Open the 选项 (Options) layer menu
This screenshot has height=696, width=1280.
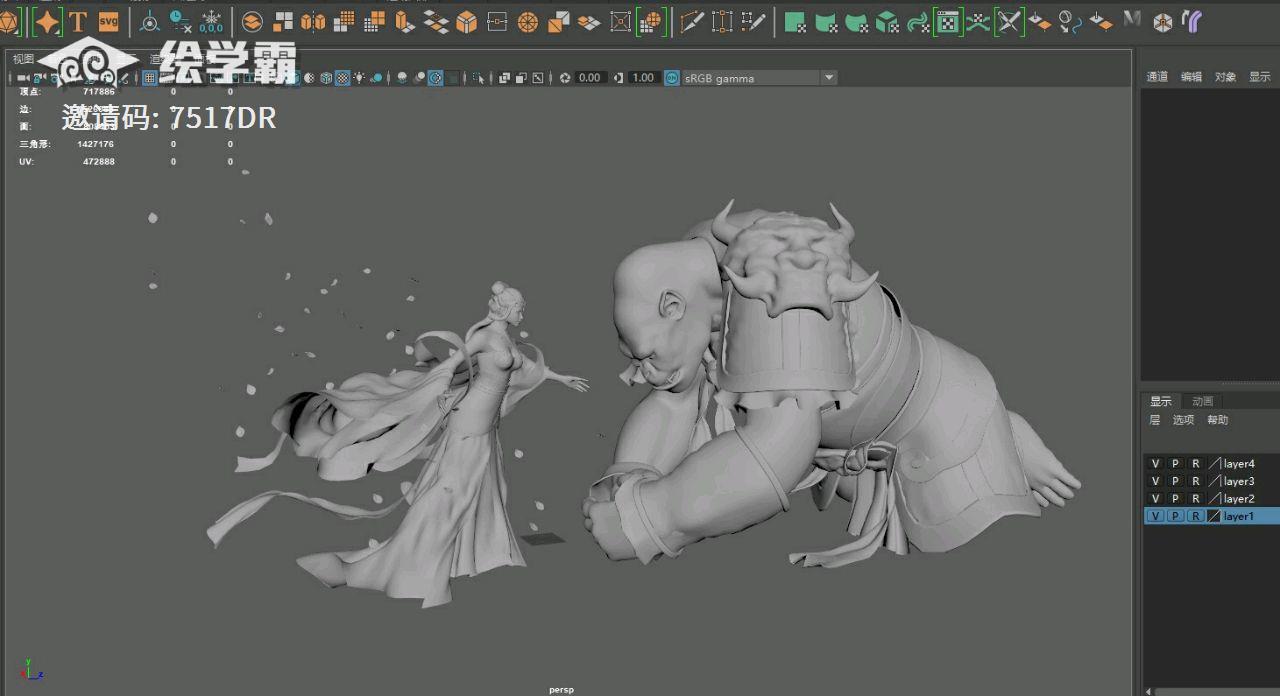[x=1183, y=420]
